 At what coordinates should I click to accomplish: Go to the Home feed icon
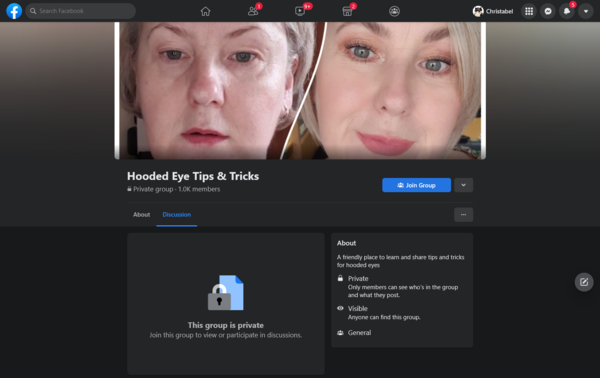tap(205, 11)
